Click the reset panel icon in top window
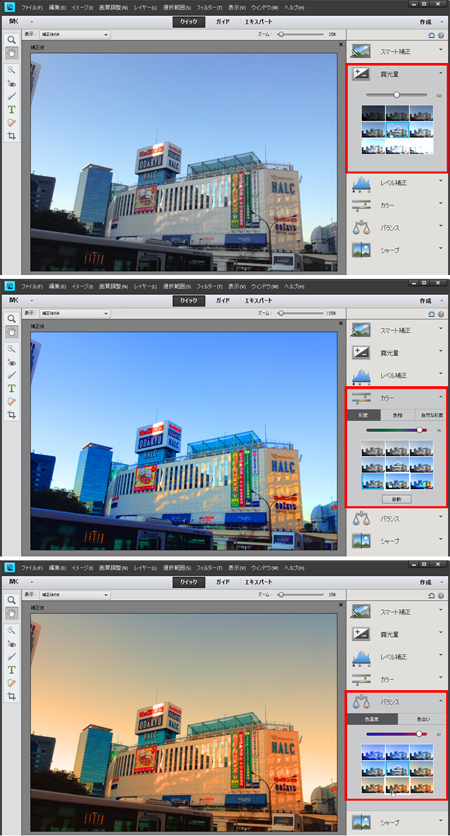 click(432, 35)
